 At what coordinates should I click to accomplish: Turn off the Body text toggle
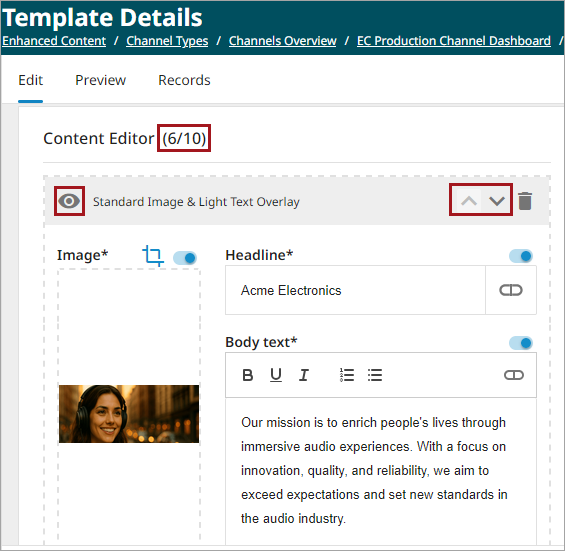[x=521, y=343]
